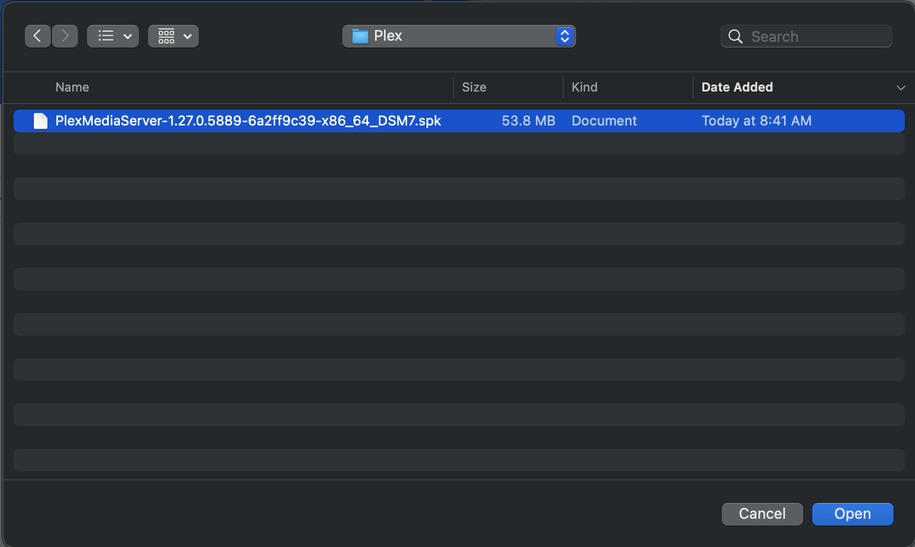Screen dimensions: 915x547
Task: Click the 53.8 MB size cell
Action: click(528, 121)
